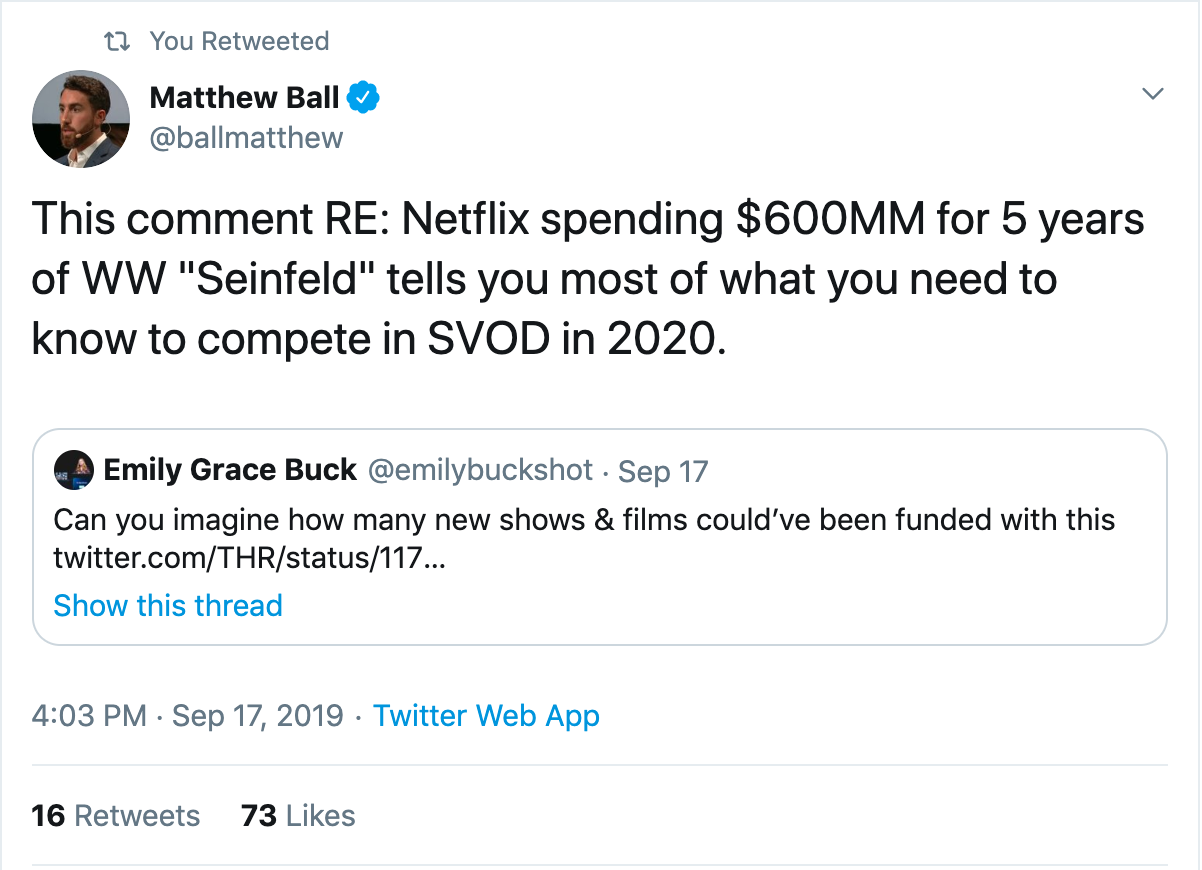Click the retweet icon beside You Retweeted
Viewport: 1202px width, 870px height.
click(x=118, y=42)
